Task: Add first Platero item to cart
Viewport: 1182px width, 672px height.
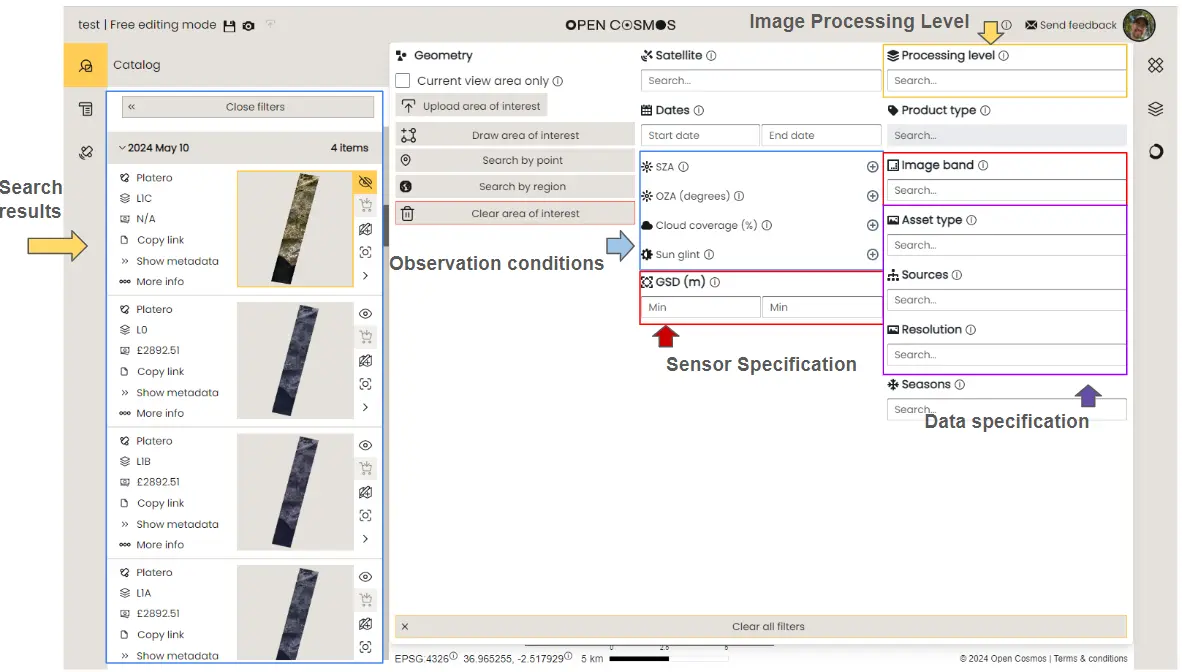Action: point(365,206)
